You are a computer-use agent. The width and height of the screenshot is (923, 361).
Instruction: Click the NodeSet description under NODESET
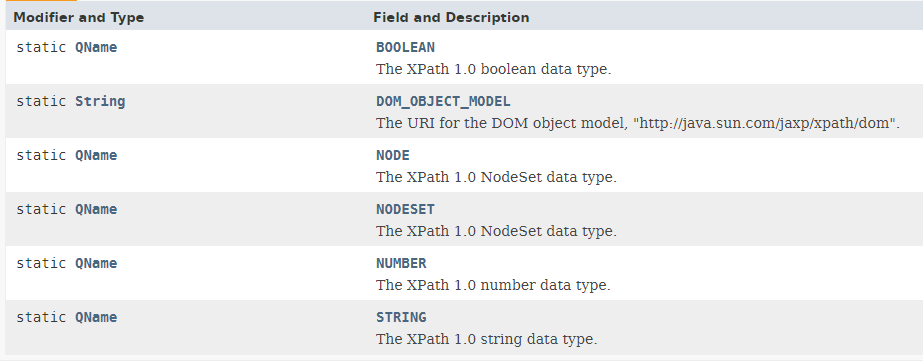tap(496, 231)
